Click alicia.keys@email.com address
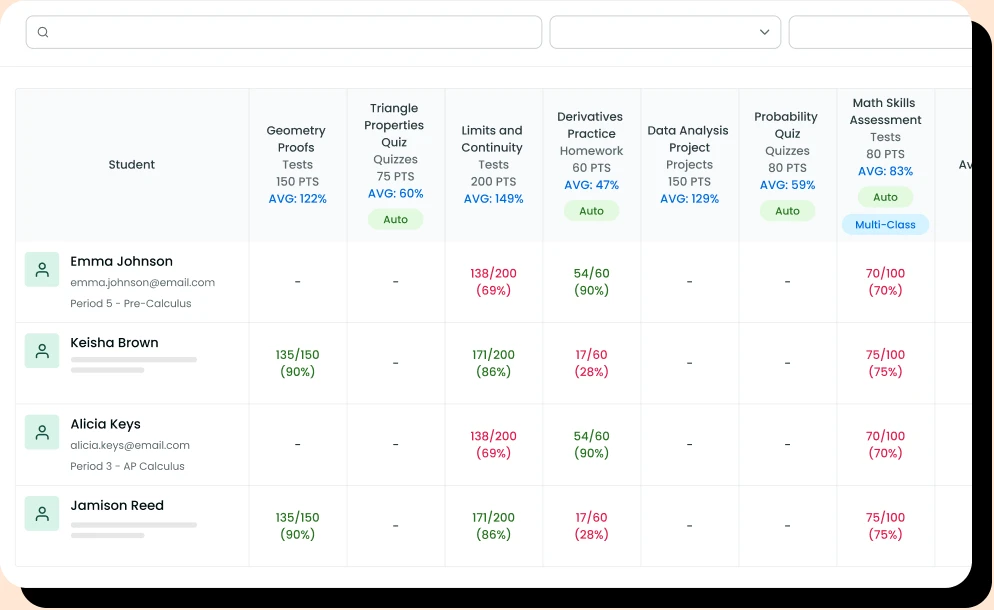 click(129, 446)
